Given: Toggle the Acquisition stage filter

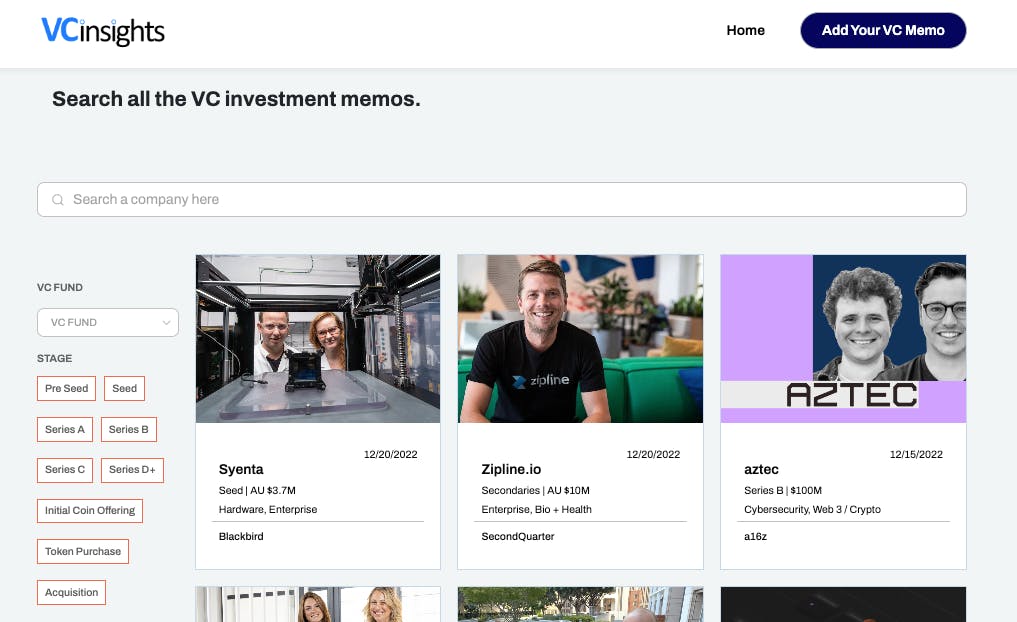Looking at the screenshot, I should tap(71, 592).
